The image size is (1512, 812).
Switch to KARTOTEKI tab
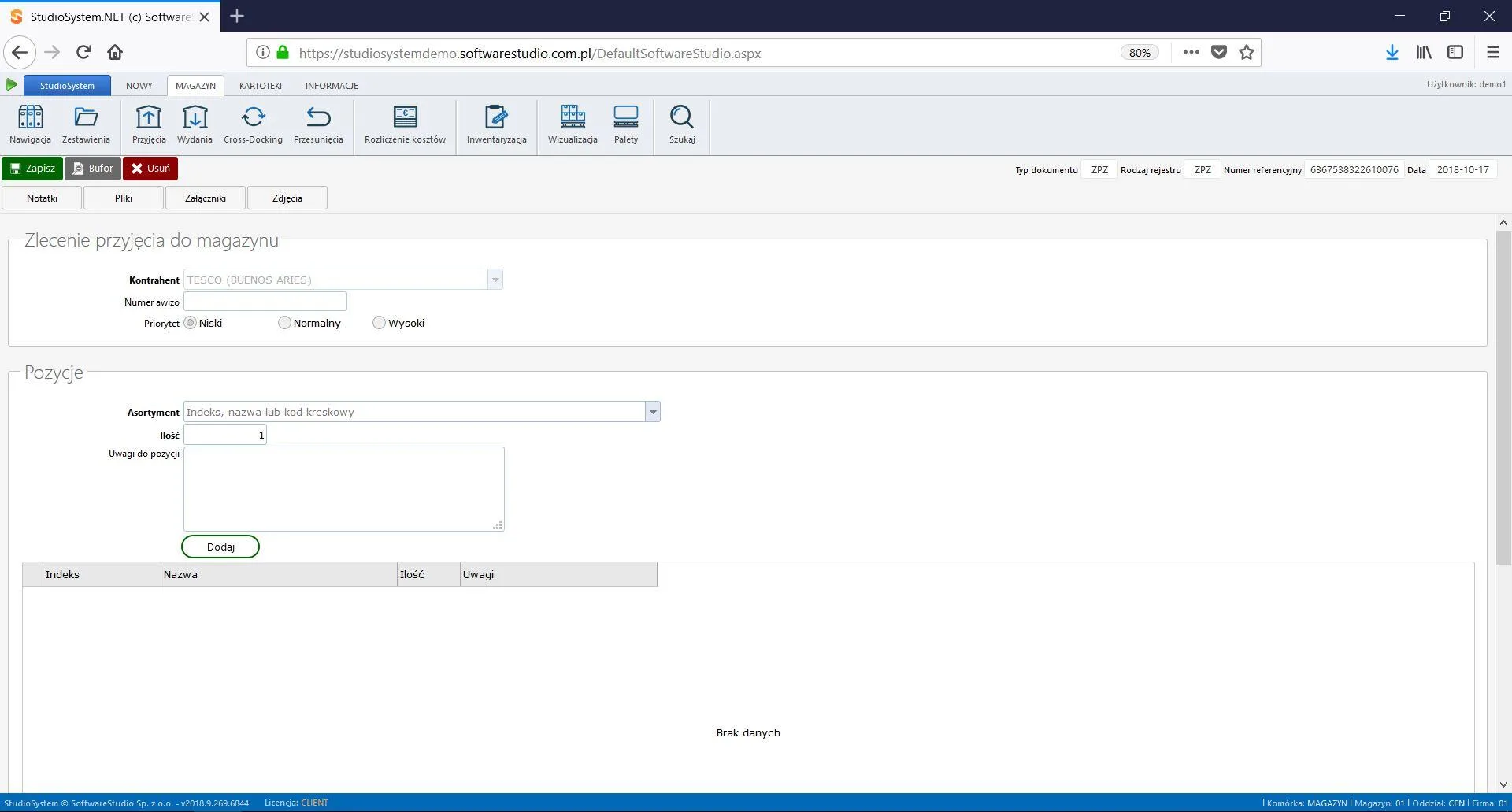(x=261, y=86)
